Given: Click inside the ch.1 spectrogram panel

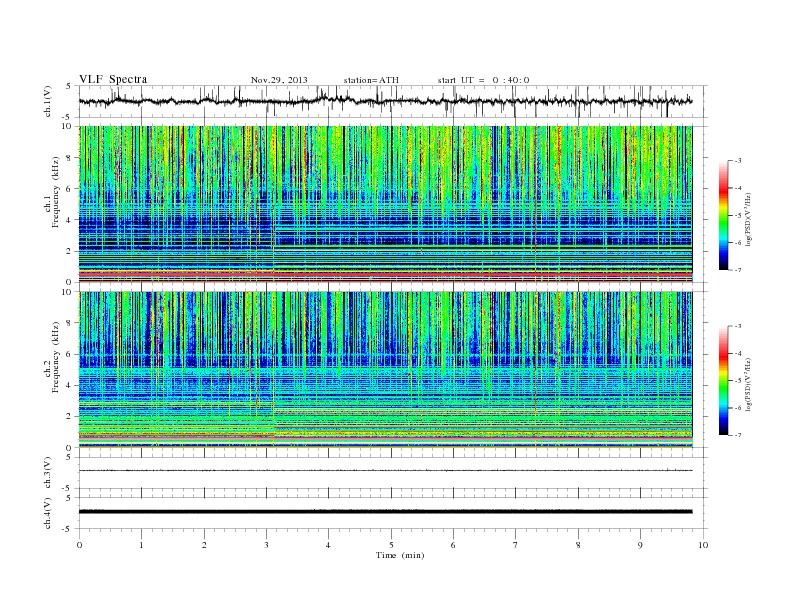Looking at the screenshot, I should pyautogui.click(x=385, y=204).
